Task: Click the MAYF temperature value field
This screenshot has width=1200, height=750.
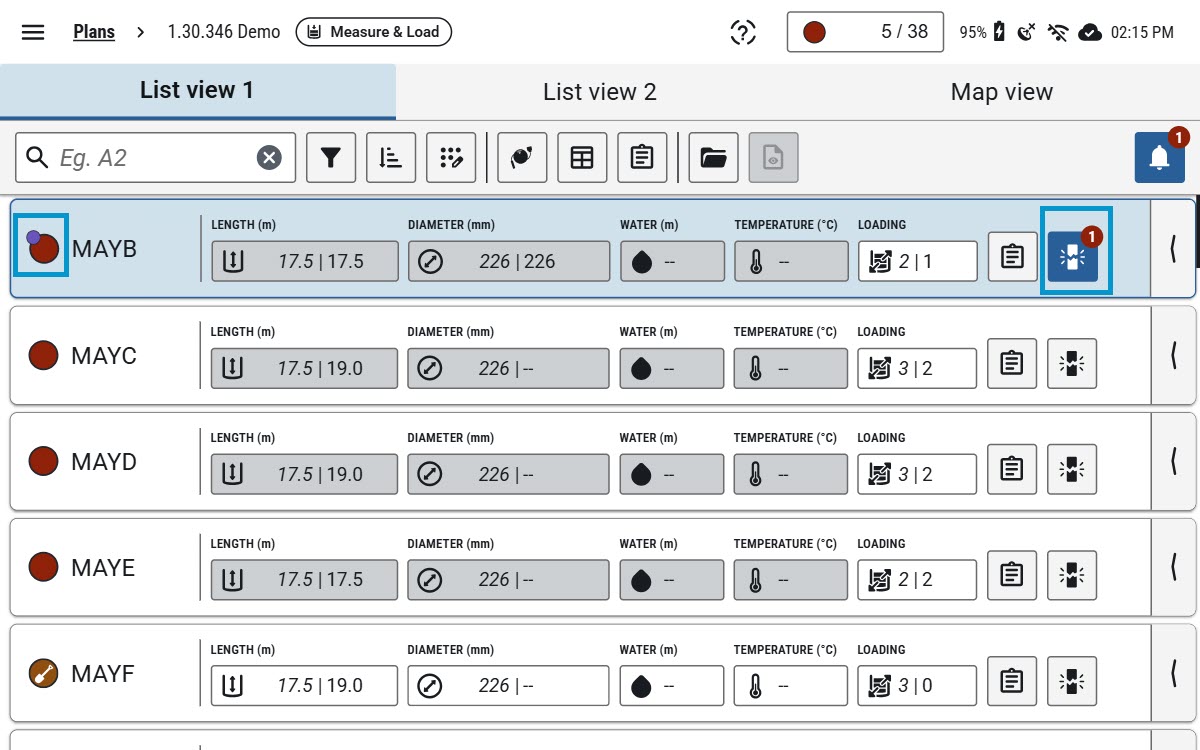Action: click(790, 686)
